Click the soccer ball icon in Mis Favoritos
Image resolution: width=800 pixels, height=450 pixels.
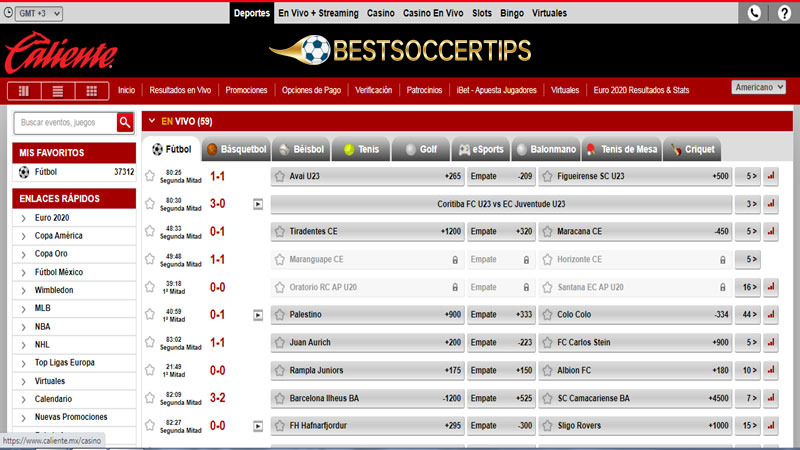pyautogui.click(x=24, y=172)
